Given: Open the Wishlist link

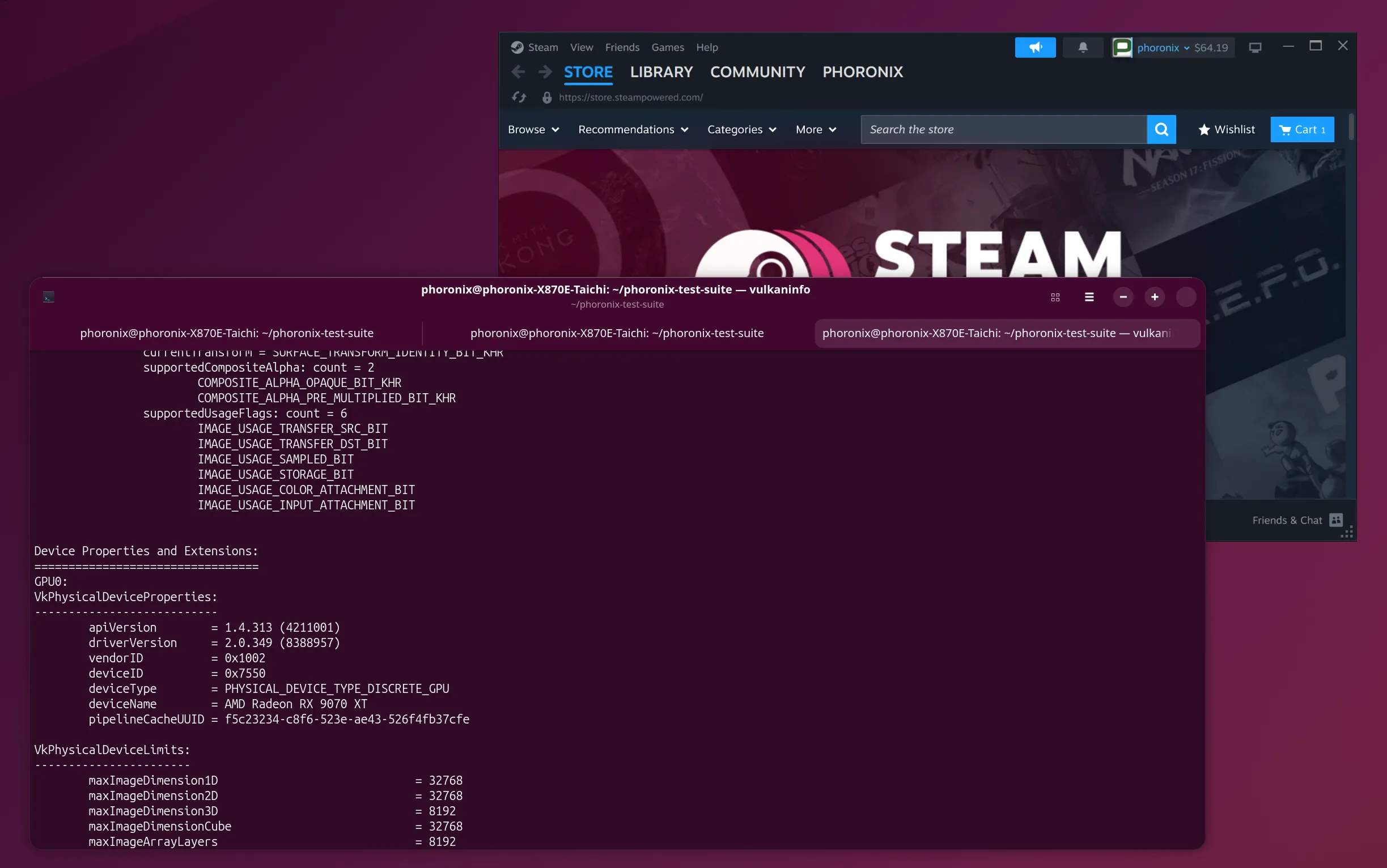Looking at the screenshot, I should [1226, 130].
